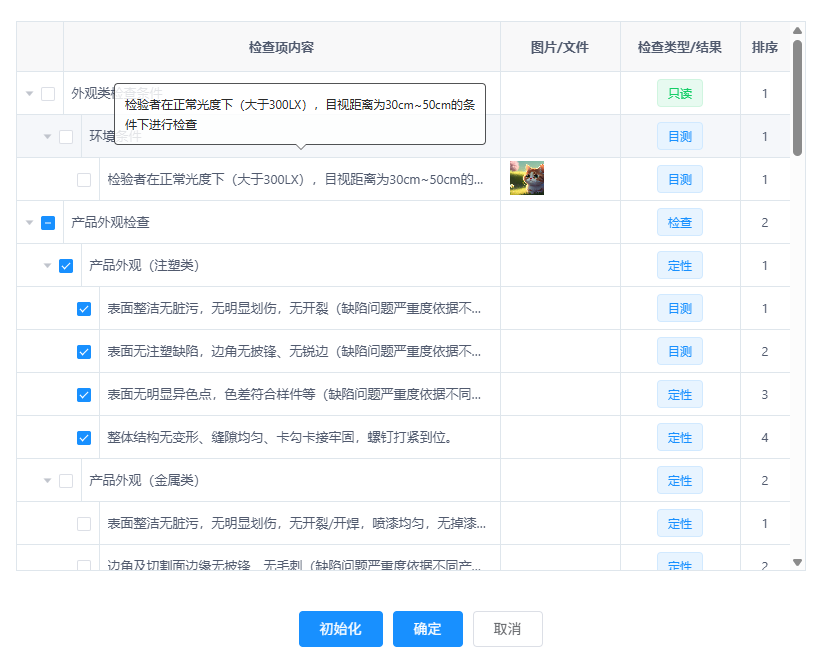Collapse the 产品外观（金属类）node
This screenshot has height=662, width=838.
point(47,481)
